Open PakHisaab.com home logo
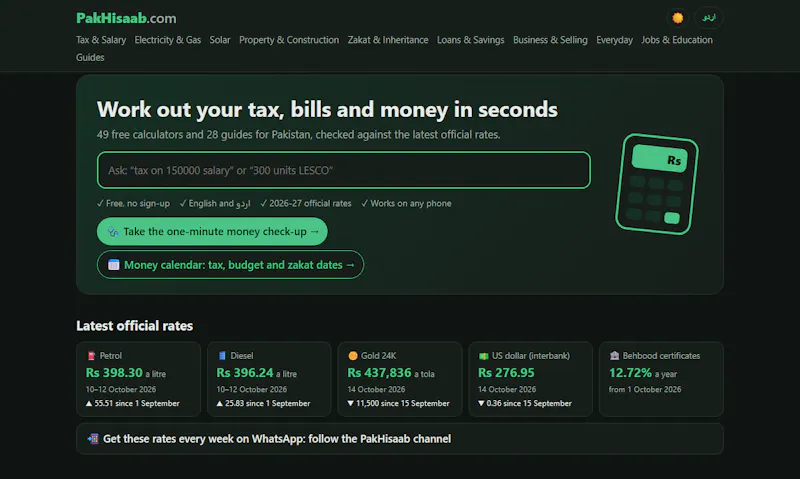 (x=126, y=18)
